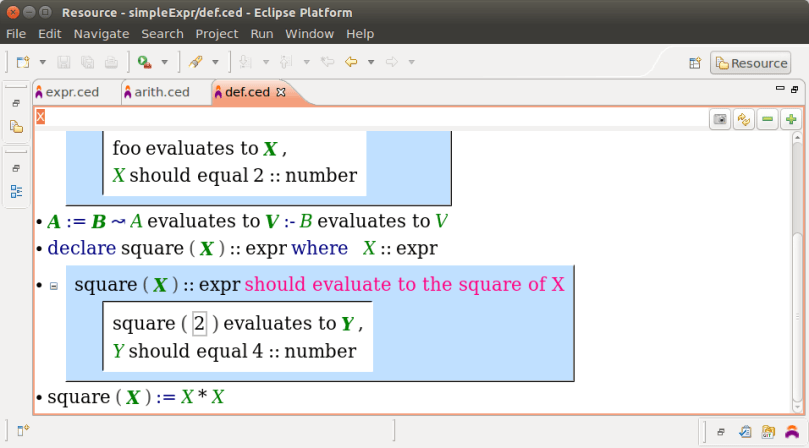Select the Resource perspective button
The width and height of the screenshot is (809, 448).
(750, 63)
